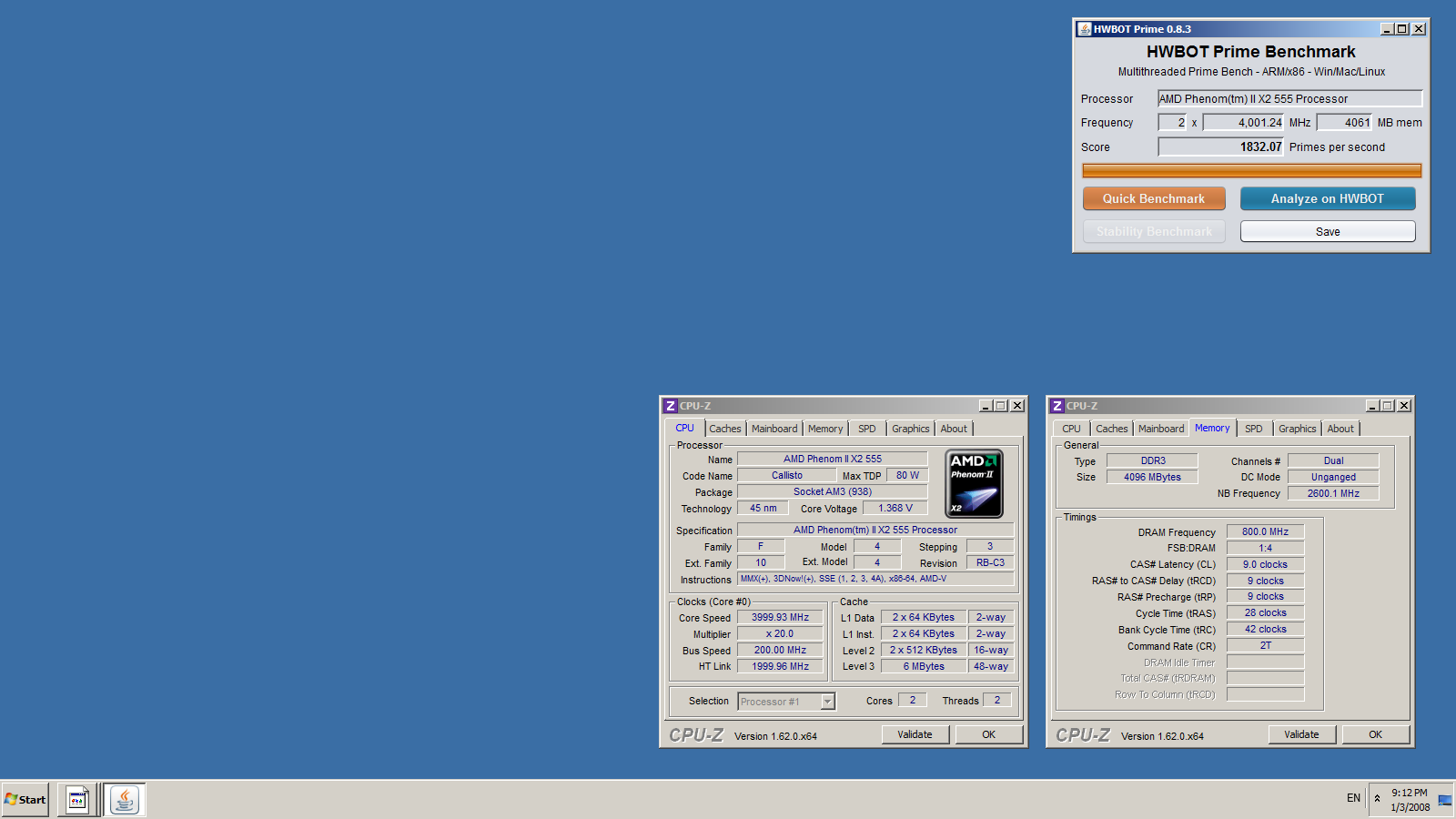Click the network tray icon

click(x=1444, y=801)
